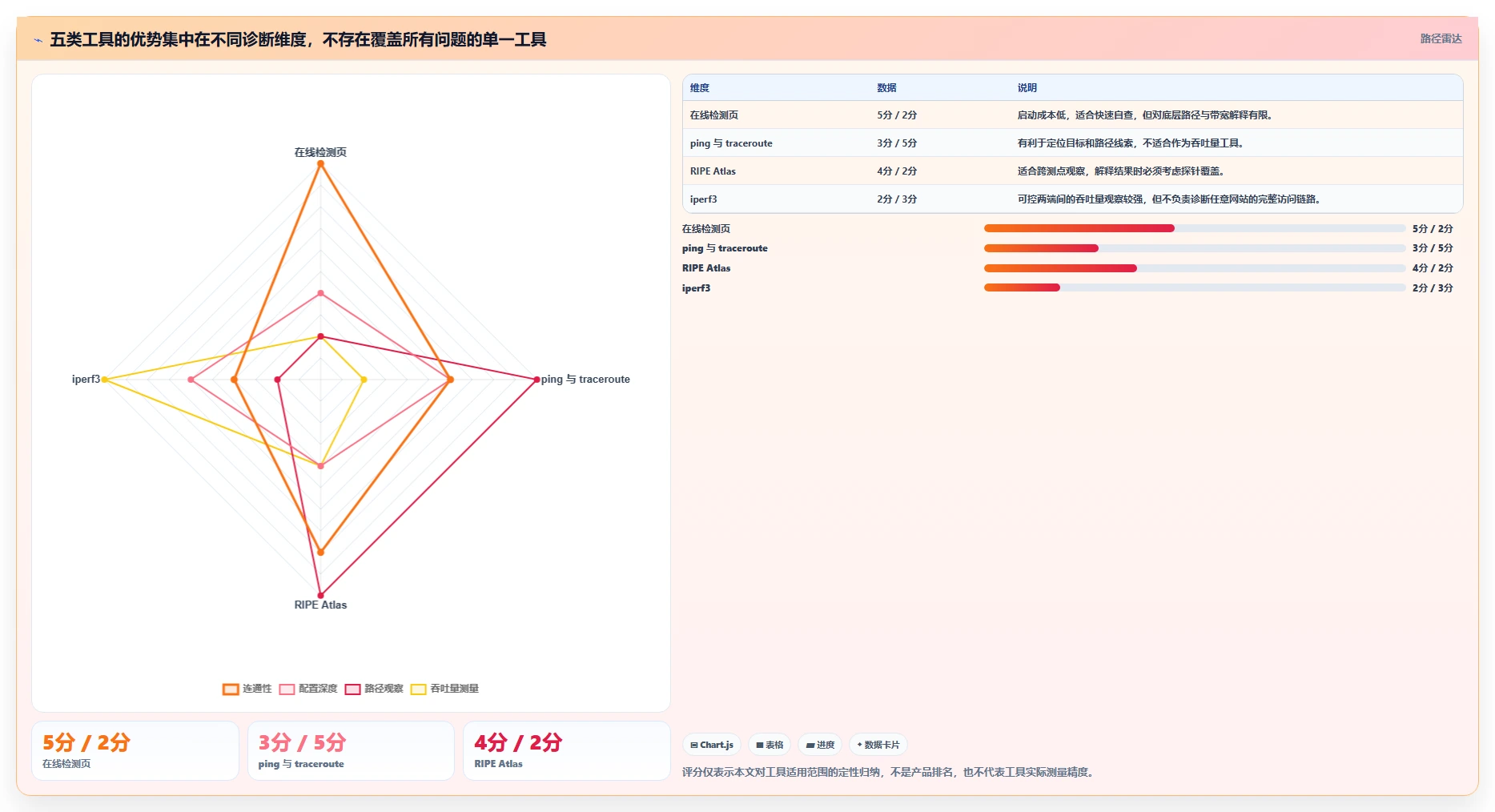Open the 3分 / 5分 ping 与 traceroute stat card
1495x812 pixels.
tap(351, 750)
